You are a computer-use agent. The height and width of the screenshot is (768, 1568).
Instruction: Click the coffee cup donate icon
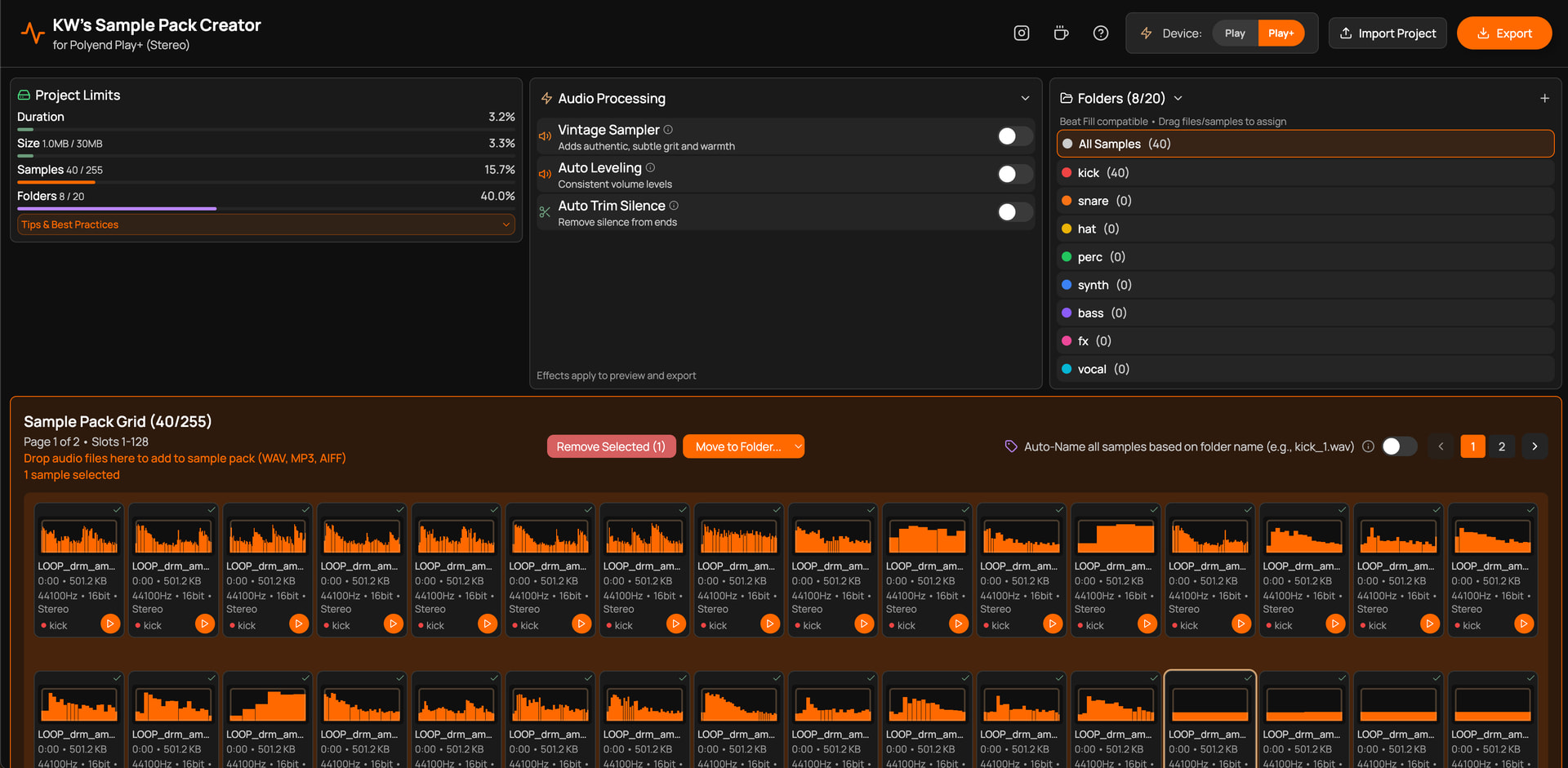click(x=1061, y=33)
